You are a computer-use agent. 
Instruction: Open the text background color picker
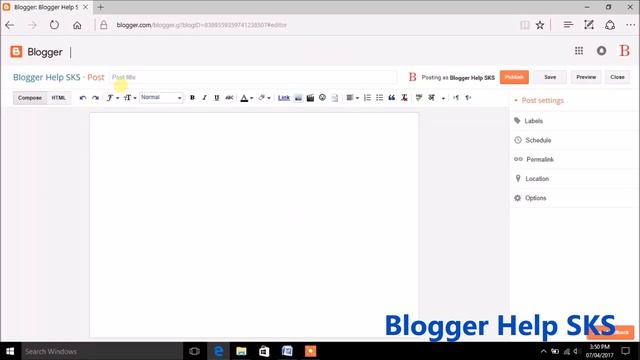[x=264, y=98]
